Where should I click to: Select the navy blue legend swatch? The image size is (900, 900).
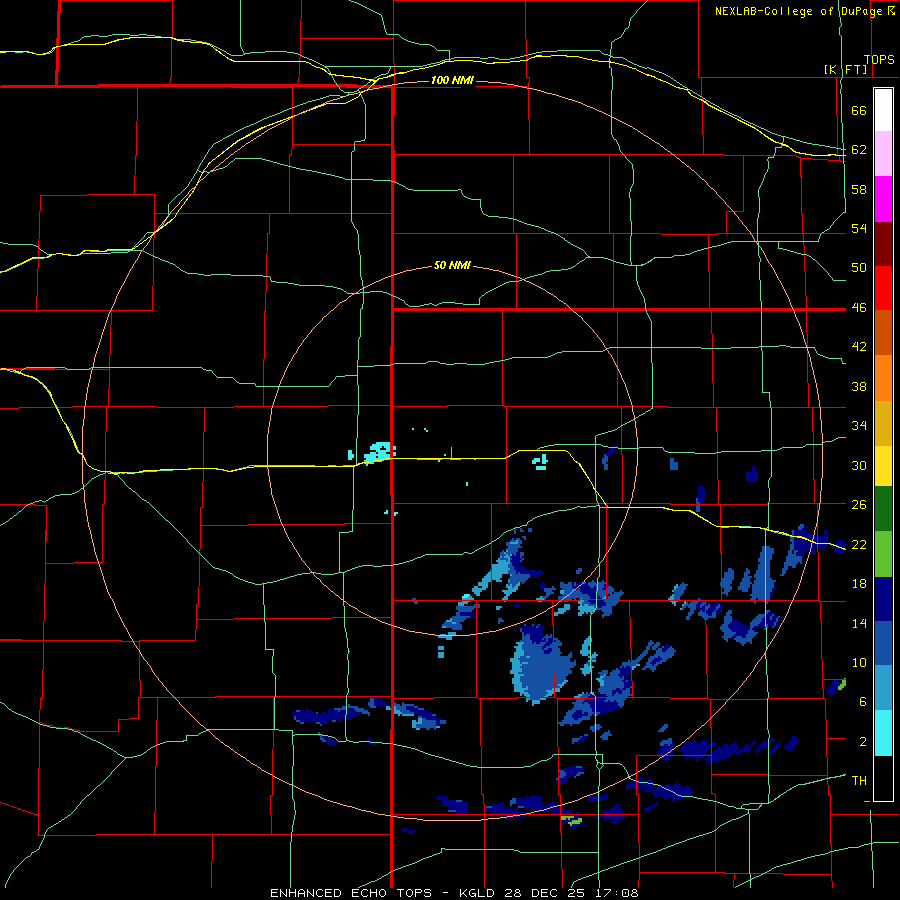[883, 599]
